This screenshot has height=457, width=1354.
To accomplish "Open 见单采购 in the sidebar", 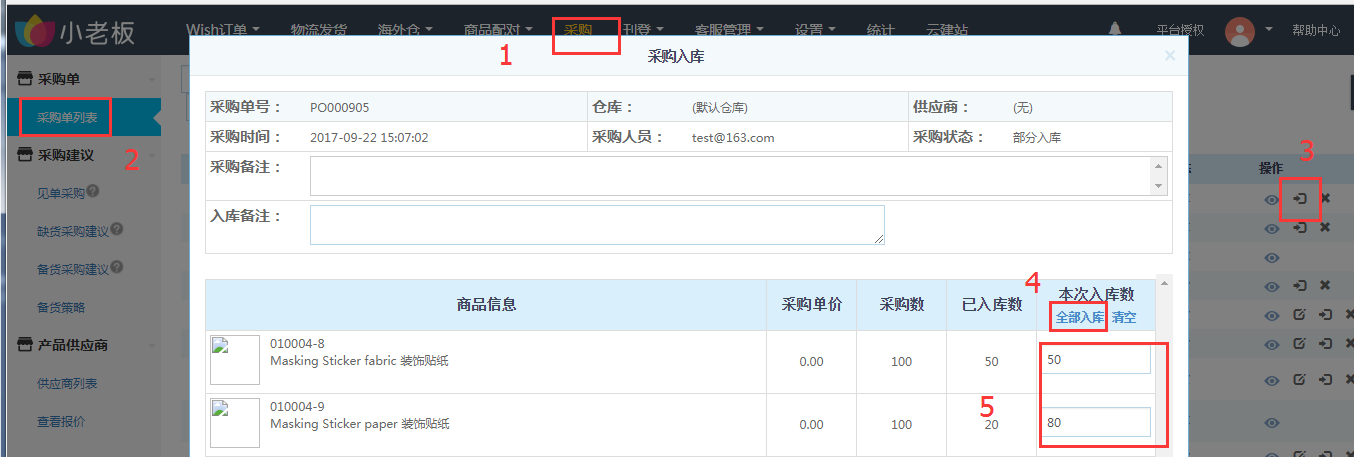I will click(x=61, y=192).
